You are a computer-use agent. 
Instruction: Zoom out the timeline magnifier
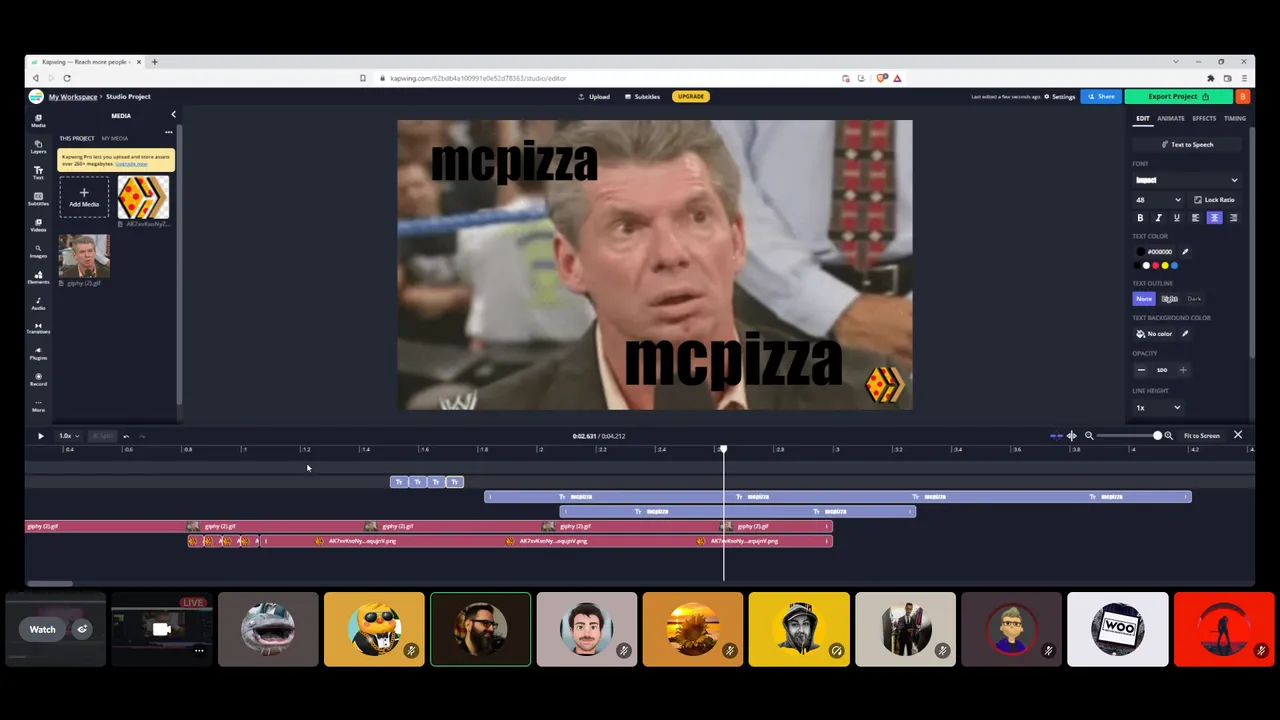1089,436
